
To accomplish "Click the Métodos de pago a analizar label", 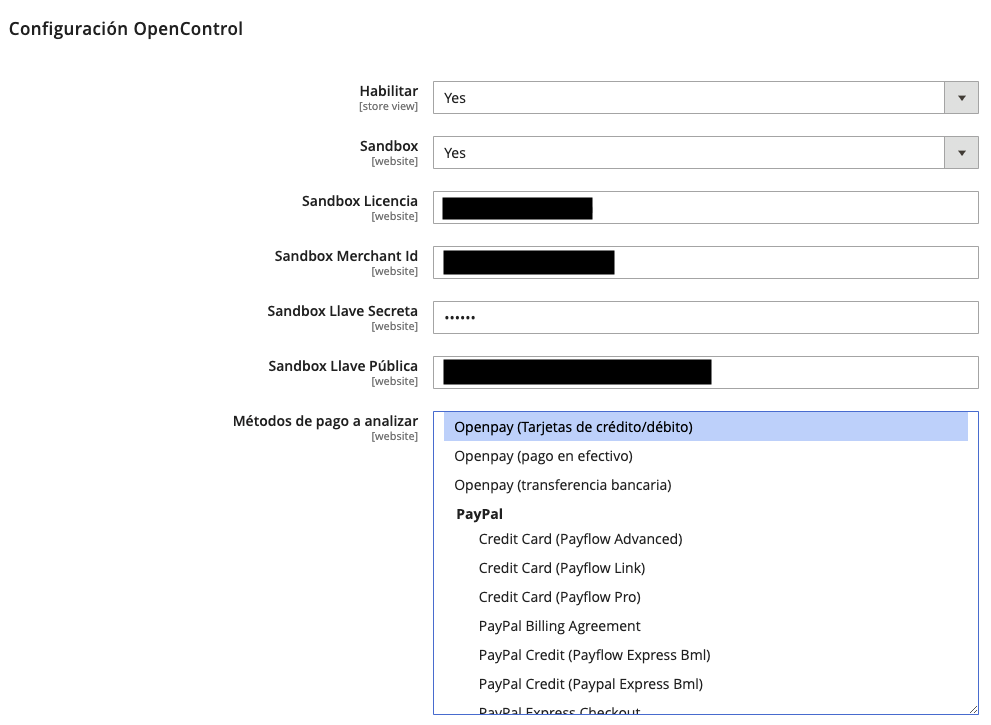I will point(325,421).
